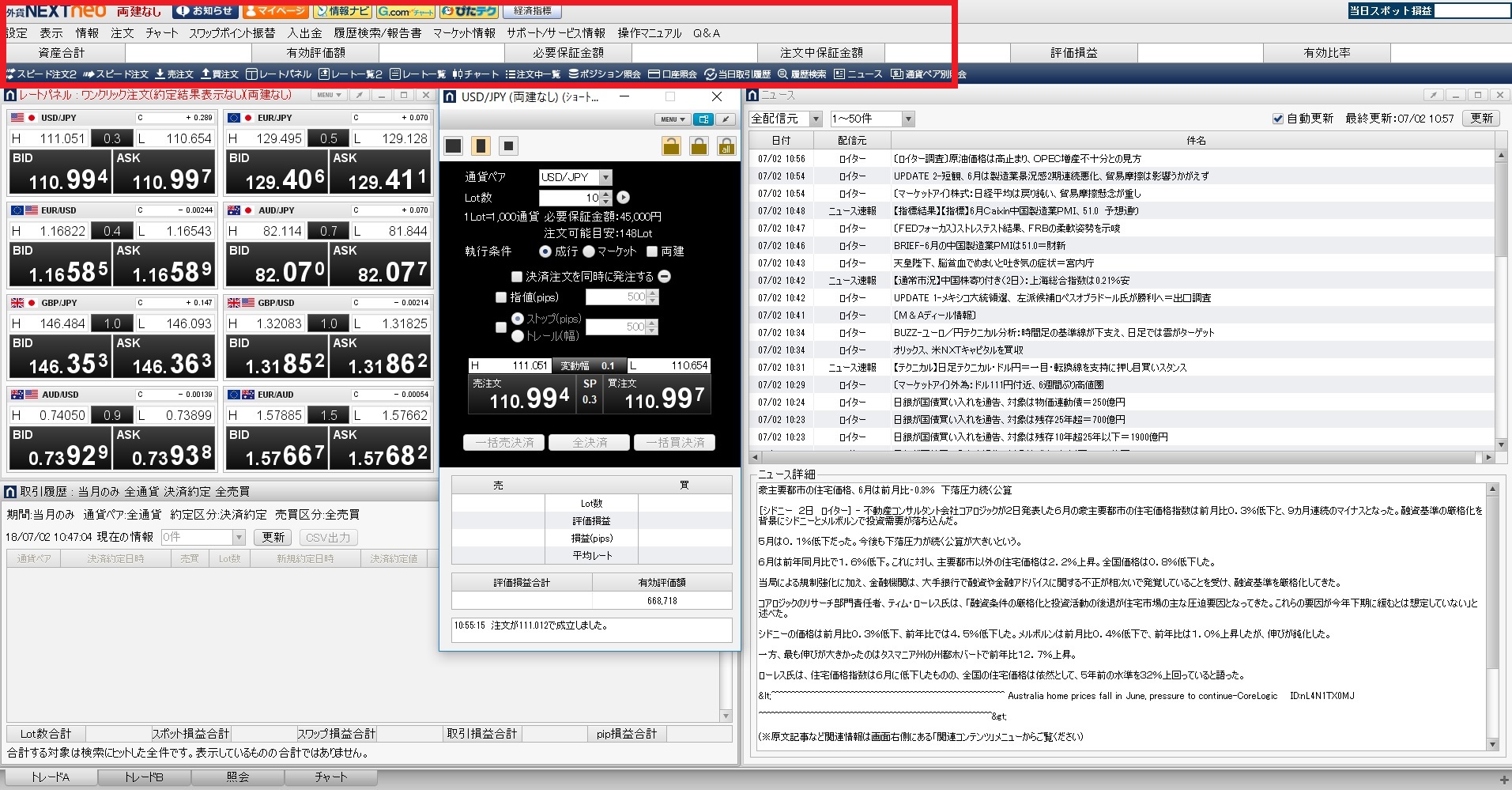Open ニュース from the toolbar
Screen dimensions: 1512x790
[x=858, y=74]
